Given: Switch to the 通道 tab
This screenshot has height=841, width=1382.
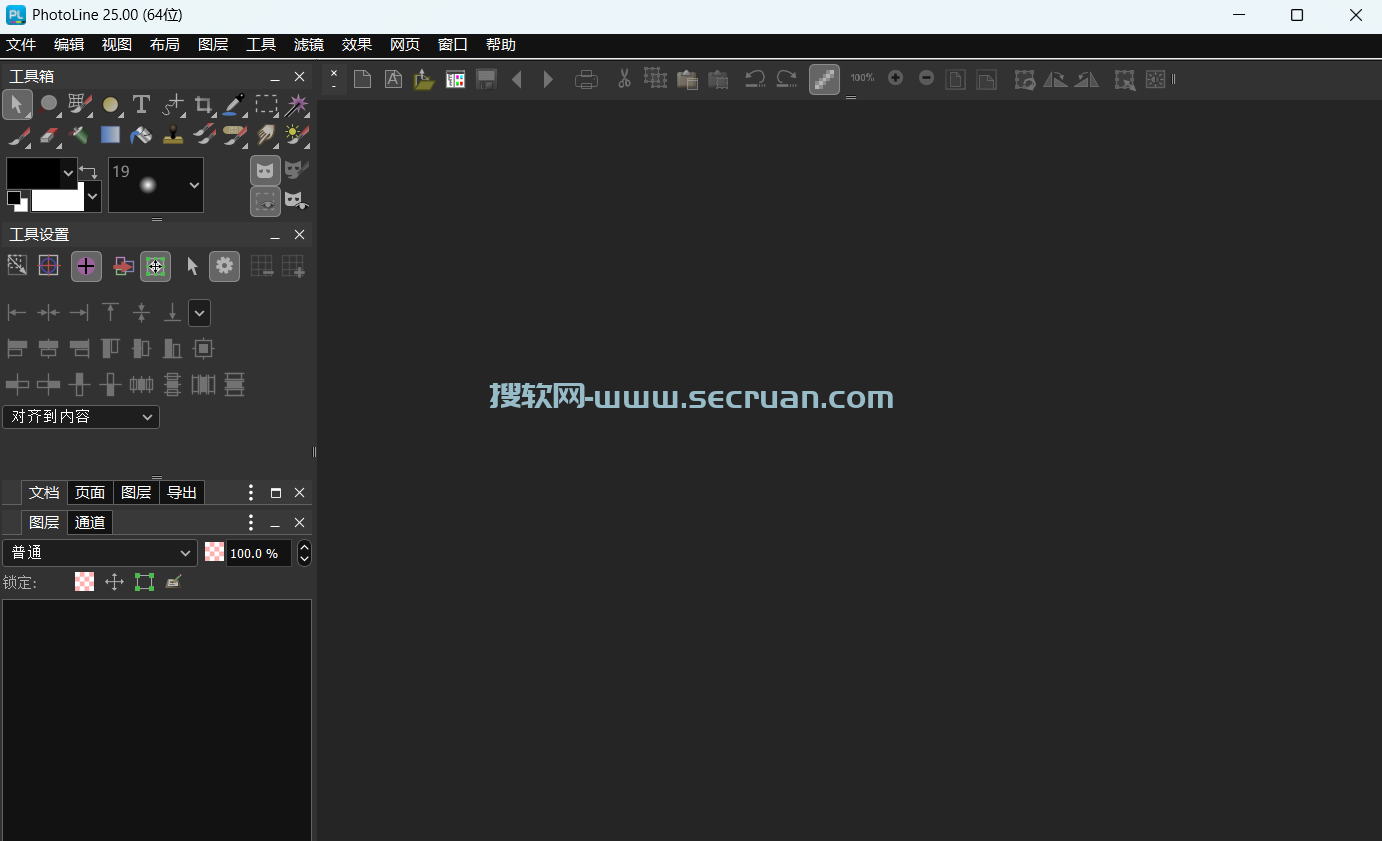Looking at the screenshot, I should (x=90, y=523).
